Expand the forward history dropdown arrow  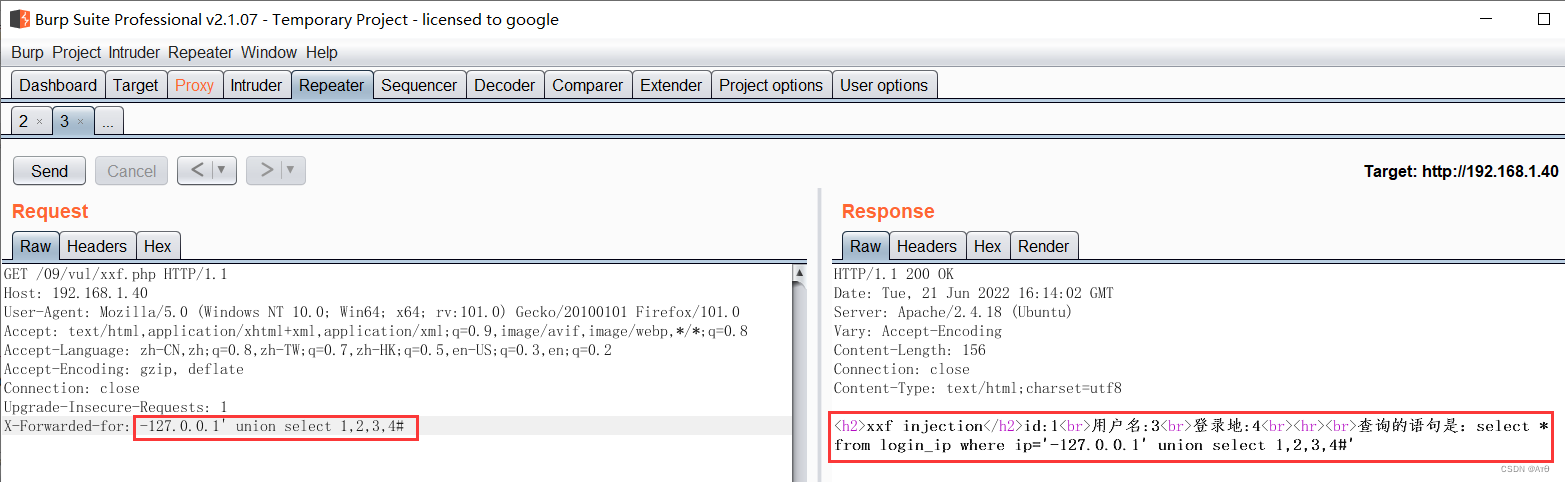click(x=293, y=170)
